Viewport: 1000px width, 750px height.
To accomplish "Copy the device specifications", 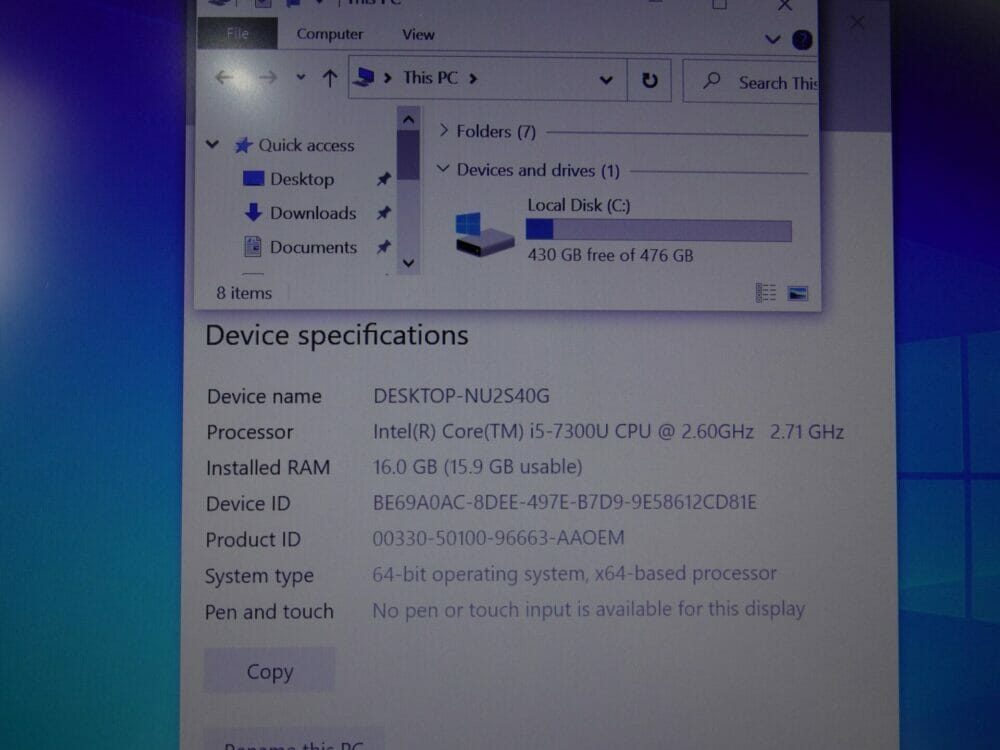I will pyautogui.click(x=269, y=671).
